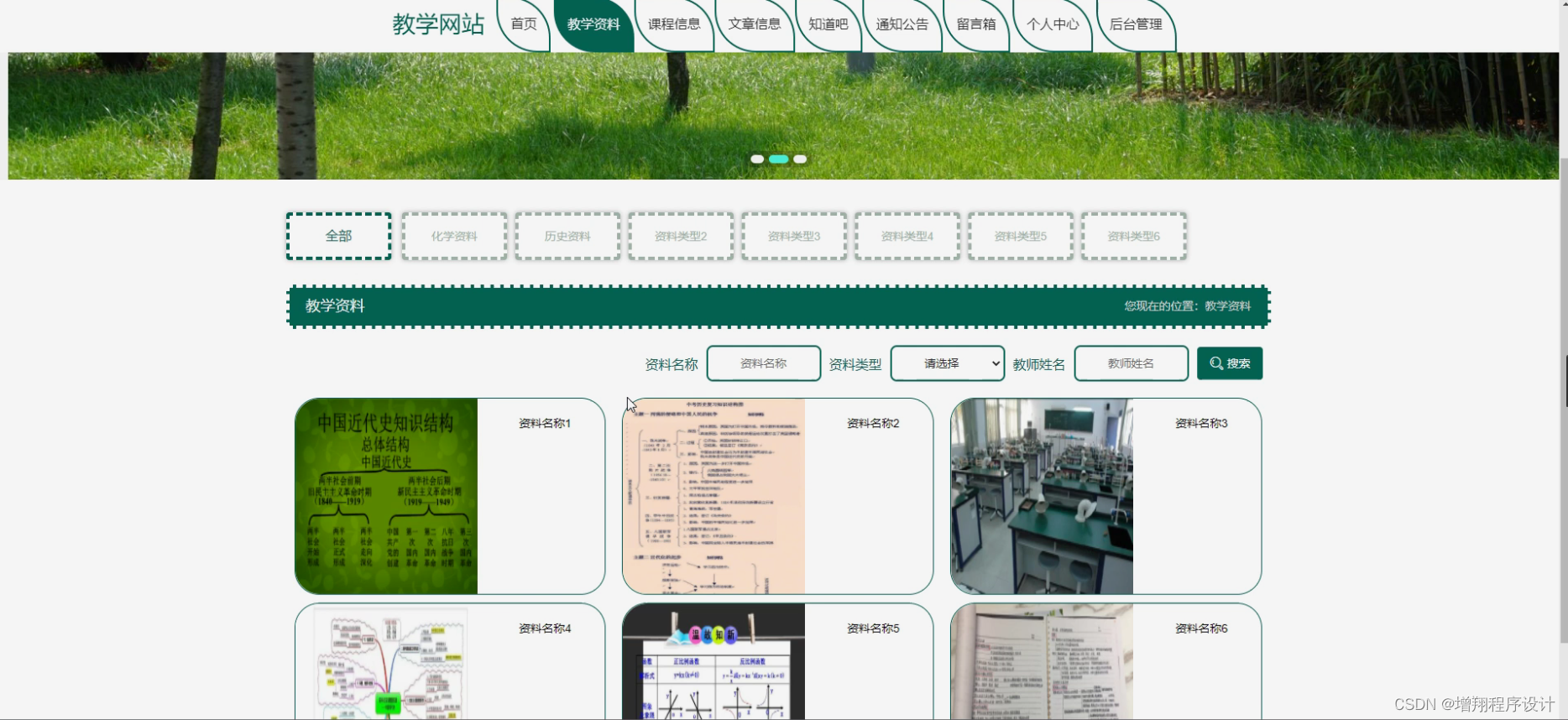Filter by 资料类型2 category
This screenshot has width=1568, height=720.
tap(681, 236)
